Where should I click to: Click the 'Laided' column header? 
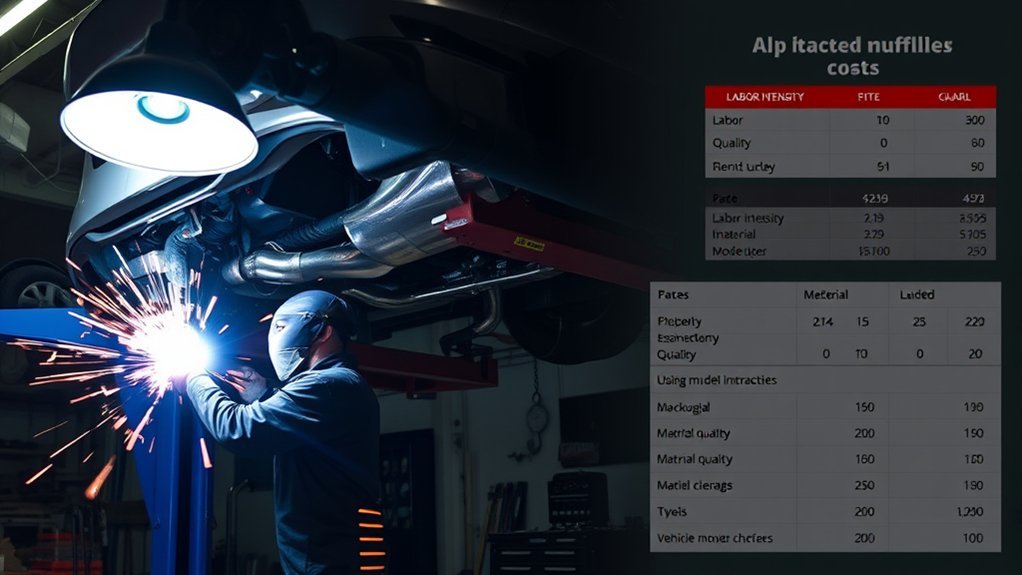coord(917,295)
